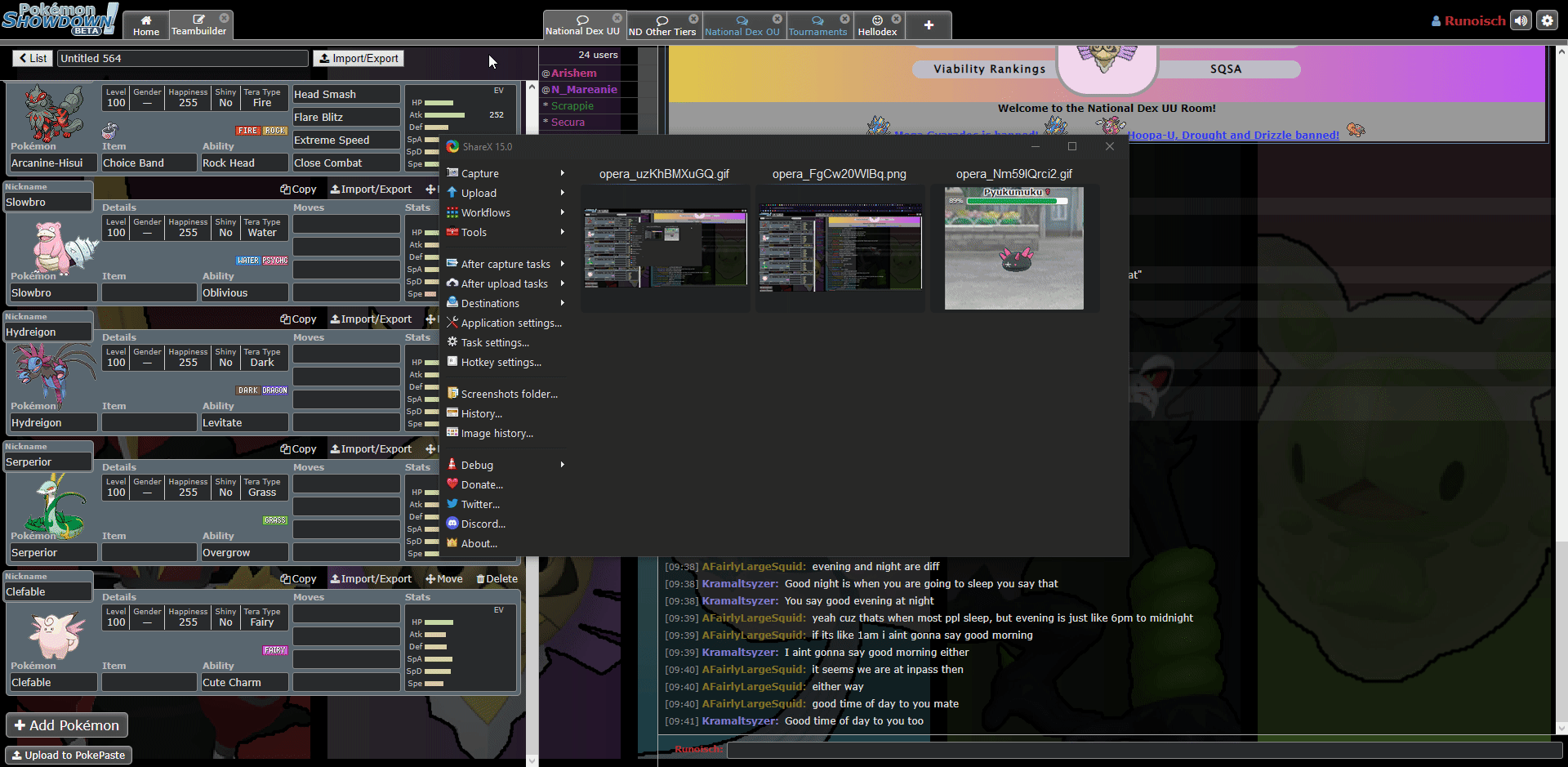The image size is (1568, 767).
Task: Click Head Smash move field
Action: tap(346, 94)
